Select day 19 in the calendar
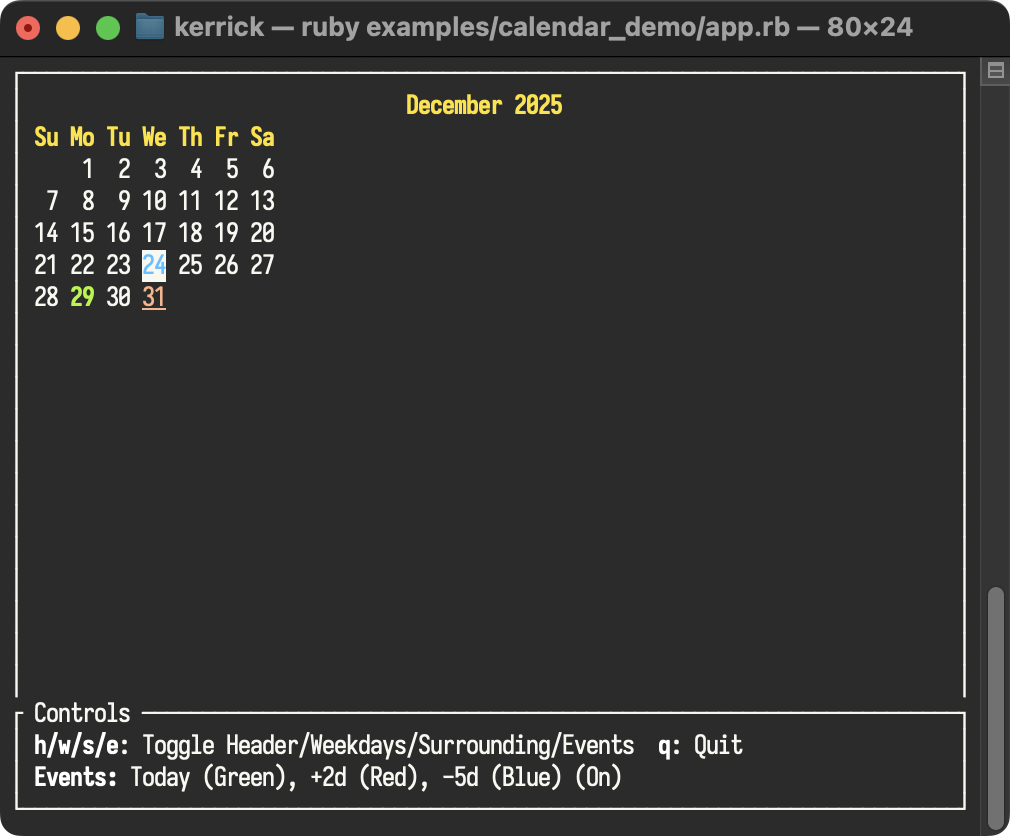The width and height of the screenshot is (1010, 836). coord(227,233)
